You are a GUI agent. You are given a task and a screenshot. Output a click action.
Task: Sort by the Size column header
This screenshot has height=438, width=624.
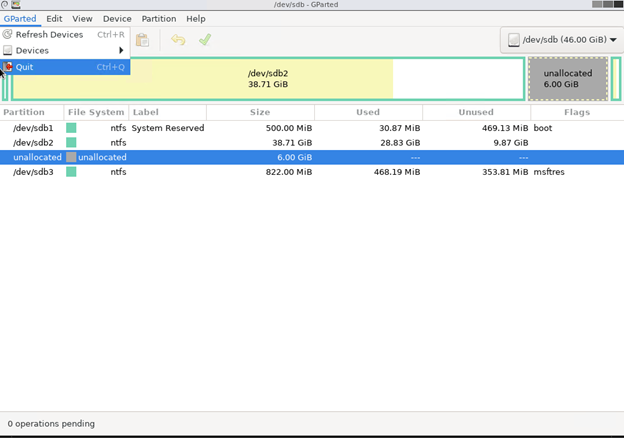coord(260,112)
